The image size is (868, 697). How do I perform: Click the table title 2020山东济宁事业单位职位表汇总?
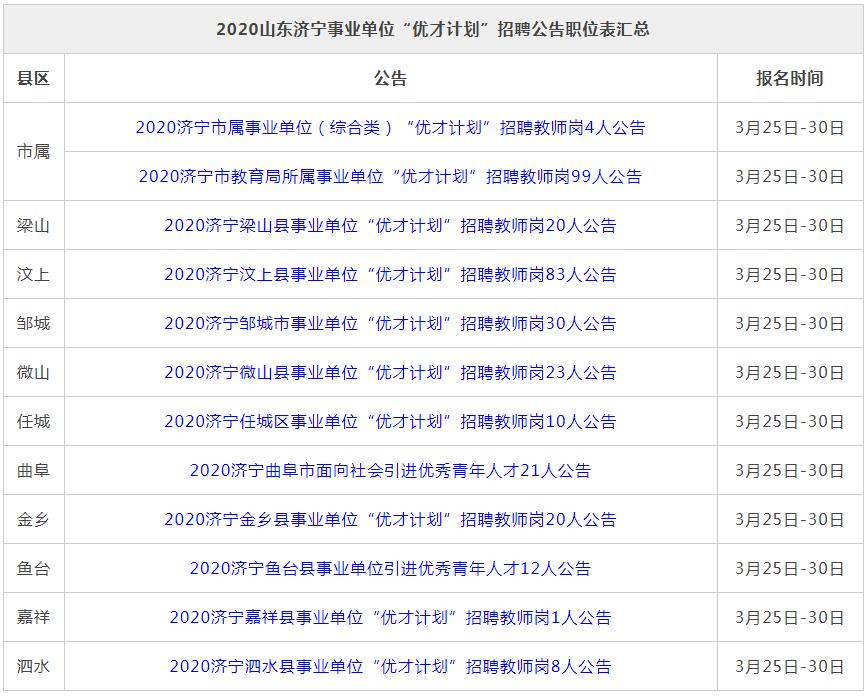[x=433, y=29]
